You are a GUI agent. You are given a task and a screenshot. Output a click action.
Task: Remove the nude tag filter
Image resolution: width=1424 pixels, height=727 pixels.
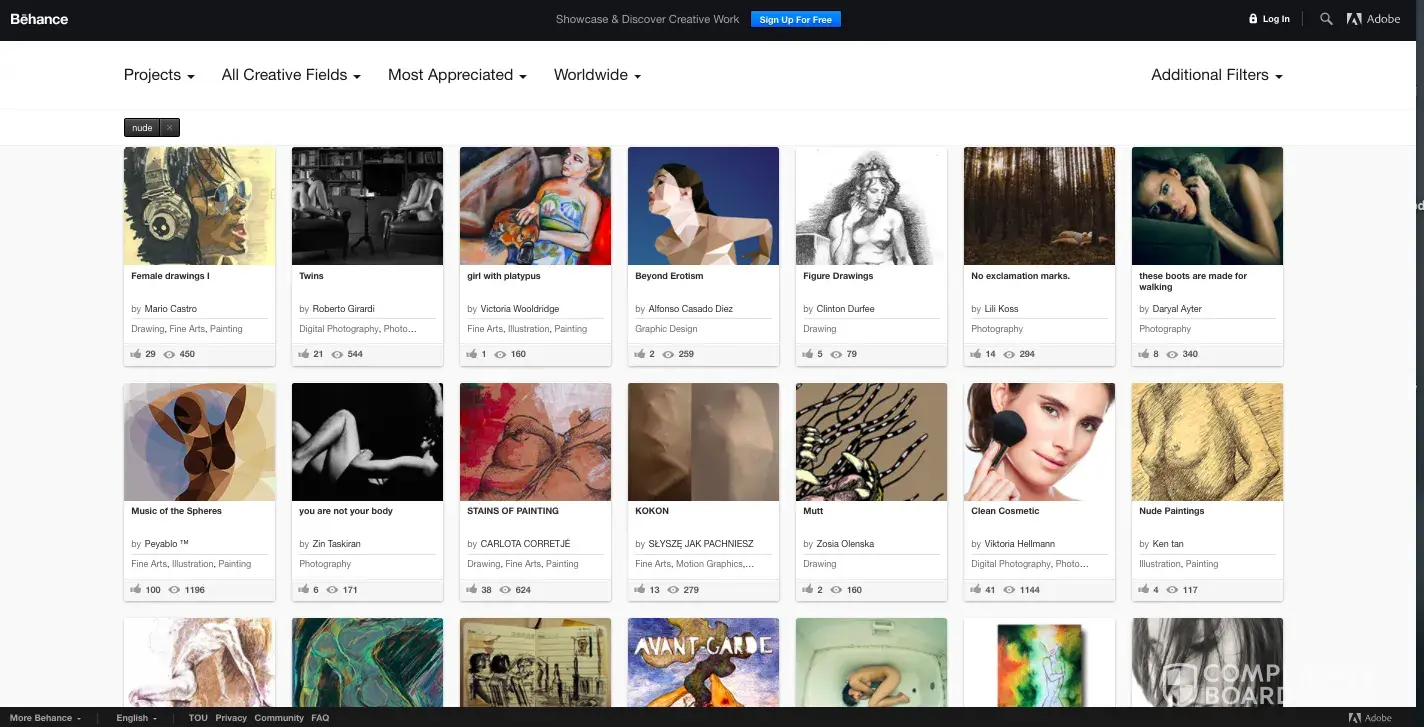(x=170, y=128)
